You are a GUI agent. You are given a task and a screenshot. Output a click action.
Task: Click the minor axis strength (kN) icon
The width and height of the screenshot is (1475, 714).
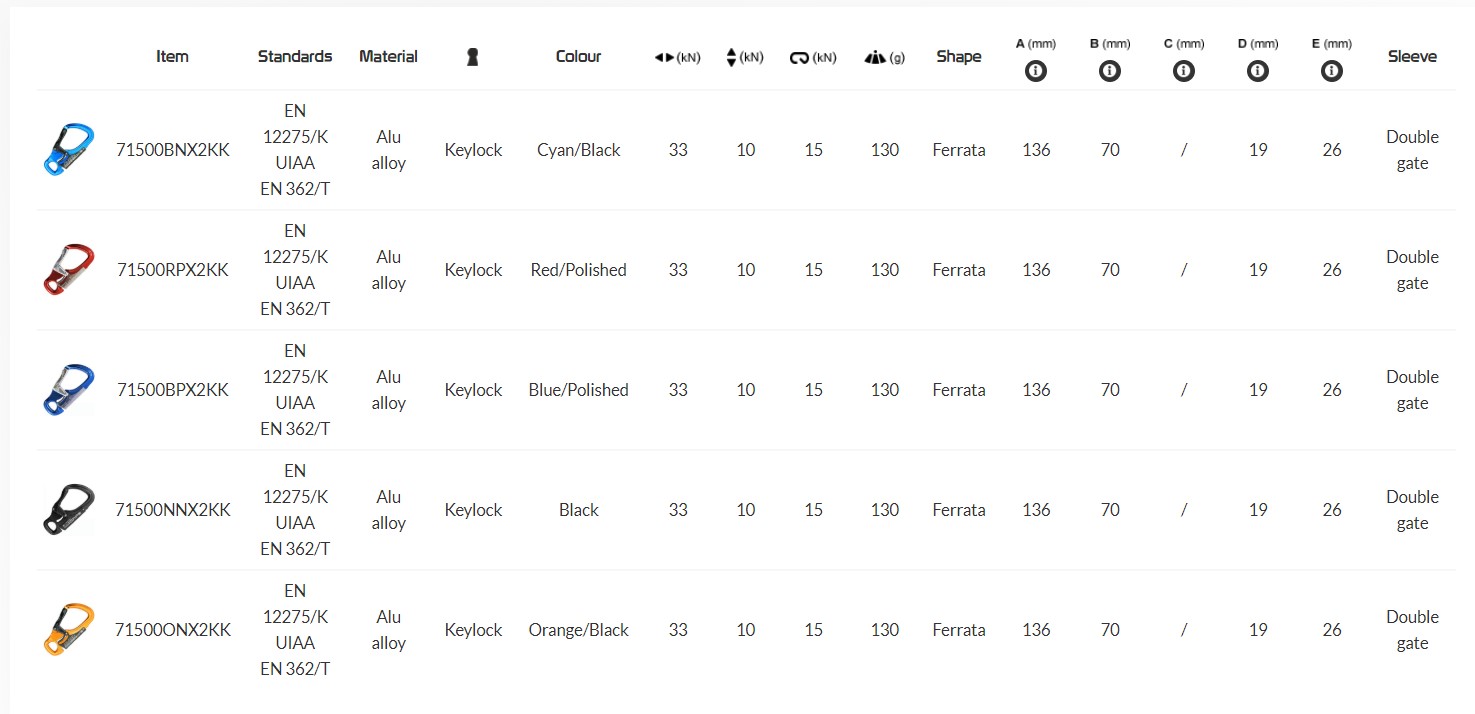click(x=731, y=57)
